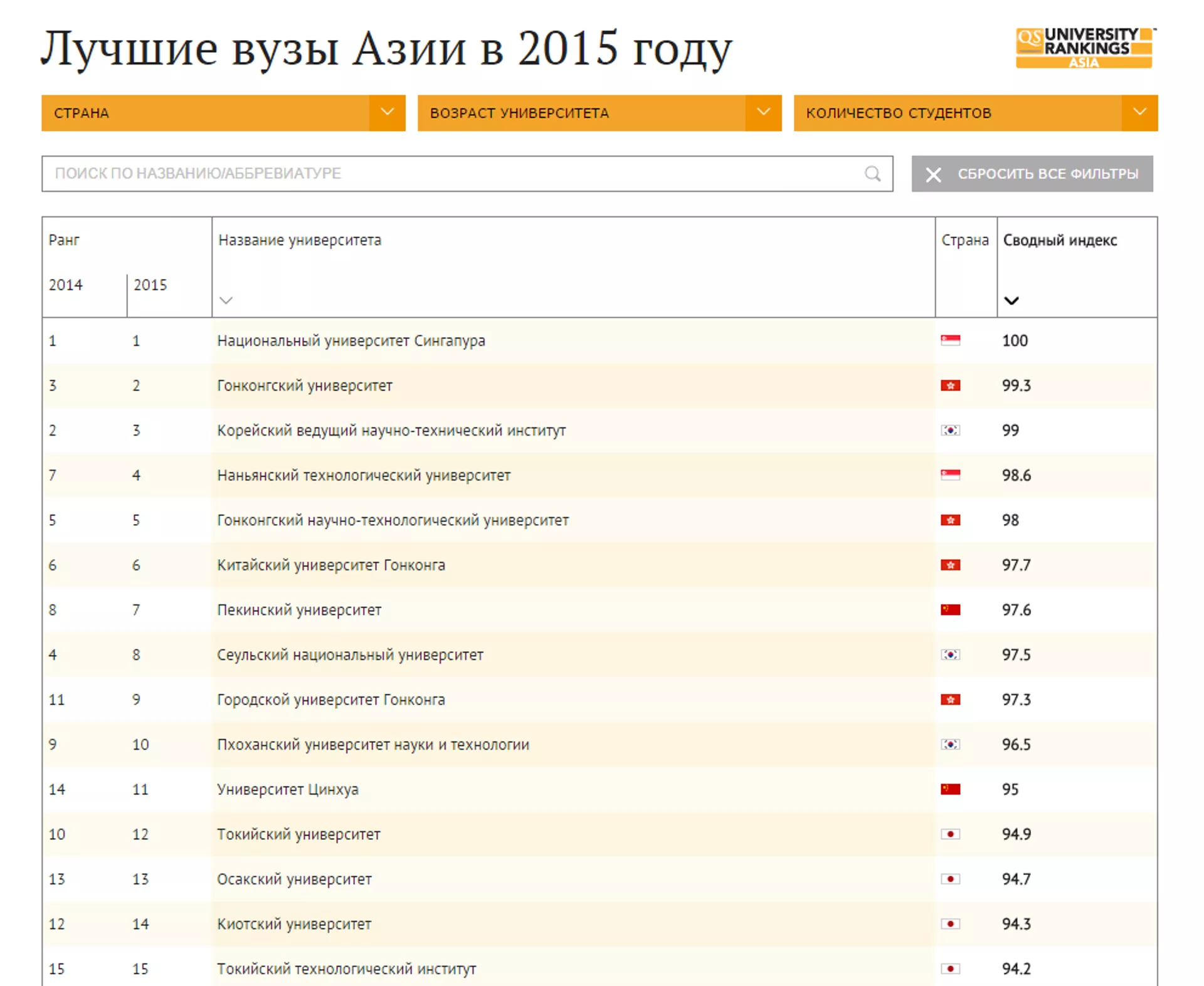Click the QS University Rankings Asia logo
Screen dimensions: 1204x986
1084,48
